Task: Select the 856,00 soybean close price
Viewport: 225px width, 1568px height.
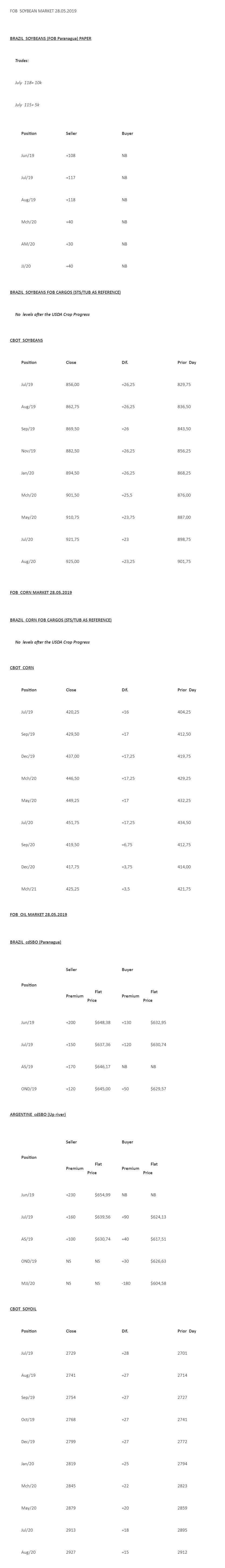Action: pyautogui.click(x=72, y=385)
